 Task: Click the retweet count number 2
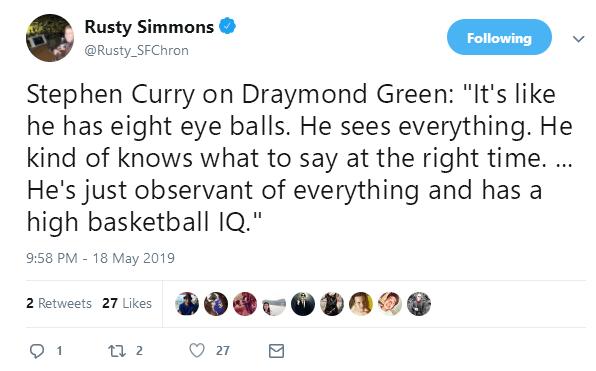(139, 350)
